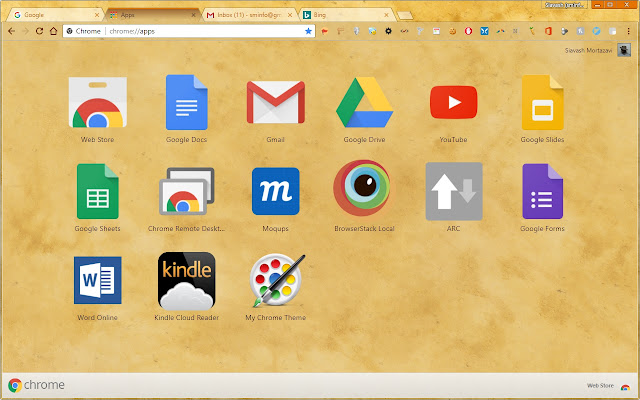Viewport: 640px width, 400px height.
Task: Click the calendar extension icon
Action: [x=436, y=31]
